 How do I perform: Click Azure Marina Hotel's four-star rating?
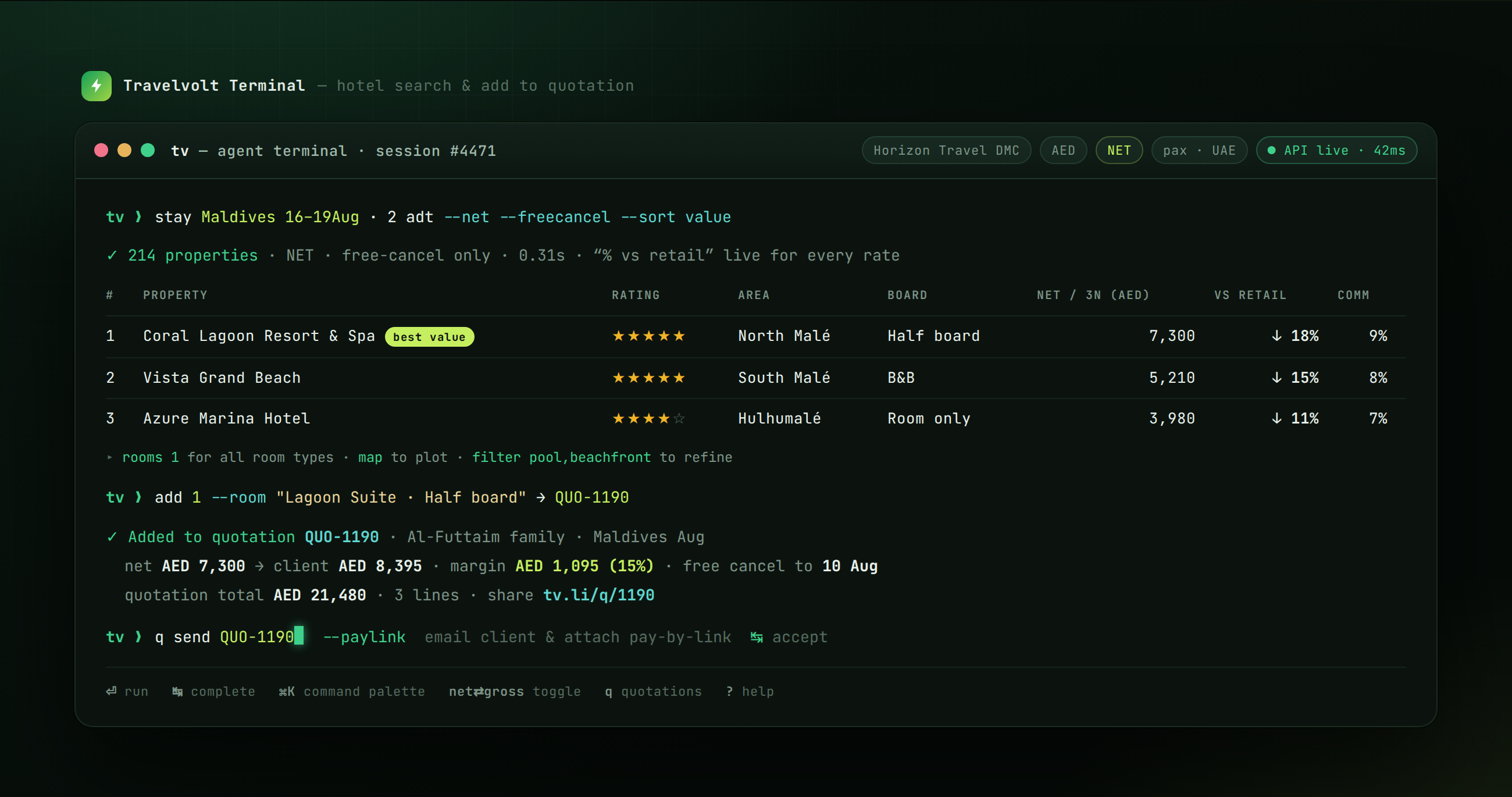(x=648, y=418)
